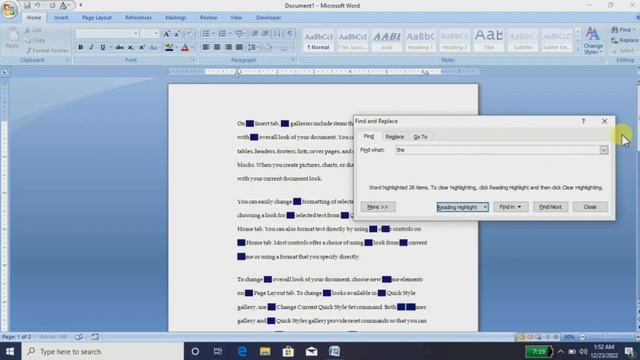Image resolution: width=640 pixels, height=360 pixels.
Task: Open the Office button menu
Action: coord(9,10)
